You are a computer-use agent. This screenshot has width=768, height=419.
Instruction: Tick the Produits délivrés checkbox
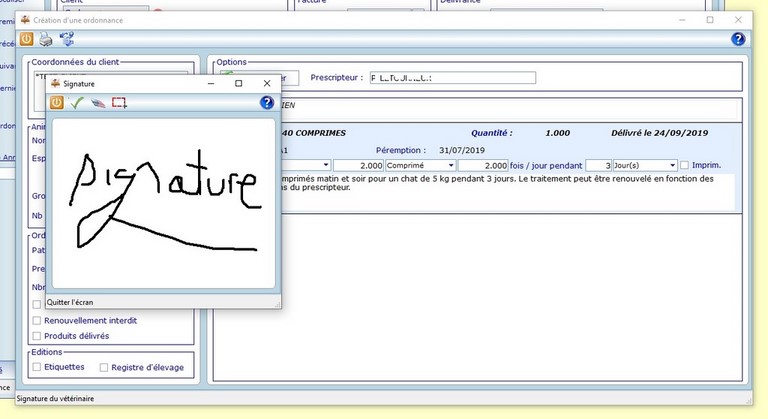pyautogui.click(x=38, y=336)
